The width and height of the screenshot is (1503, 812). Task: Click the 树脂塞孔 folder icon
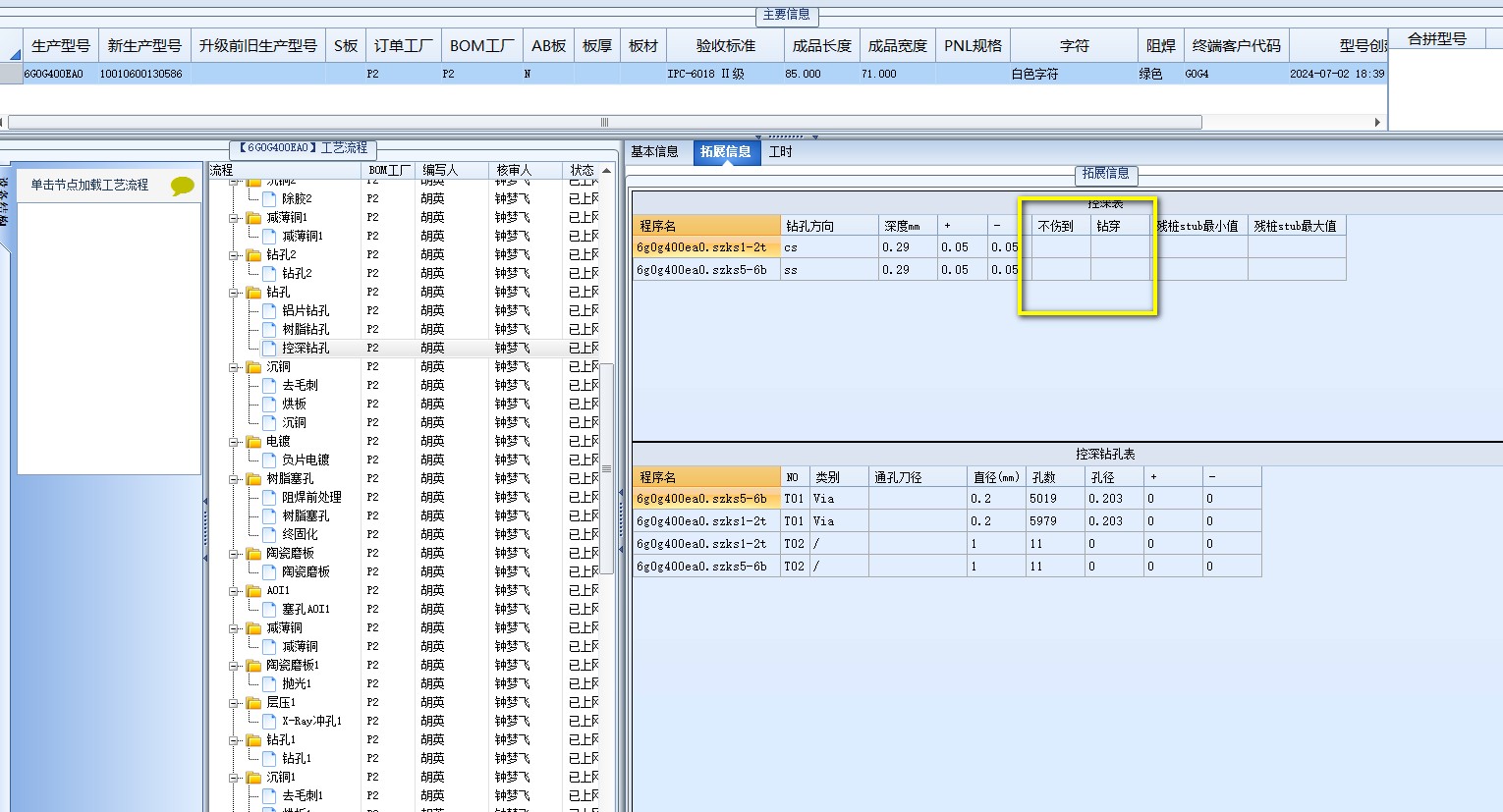pos(253,479)
